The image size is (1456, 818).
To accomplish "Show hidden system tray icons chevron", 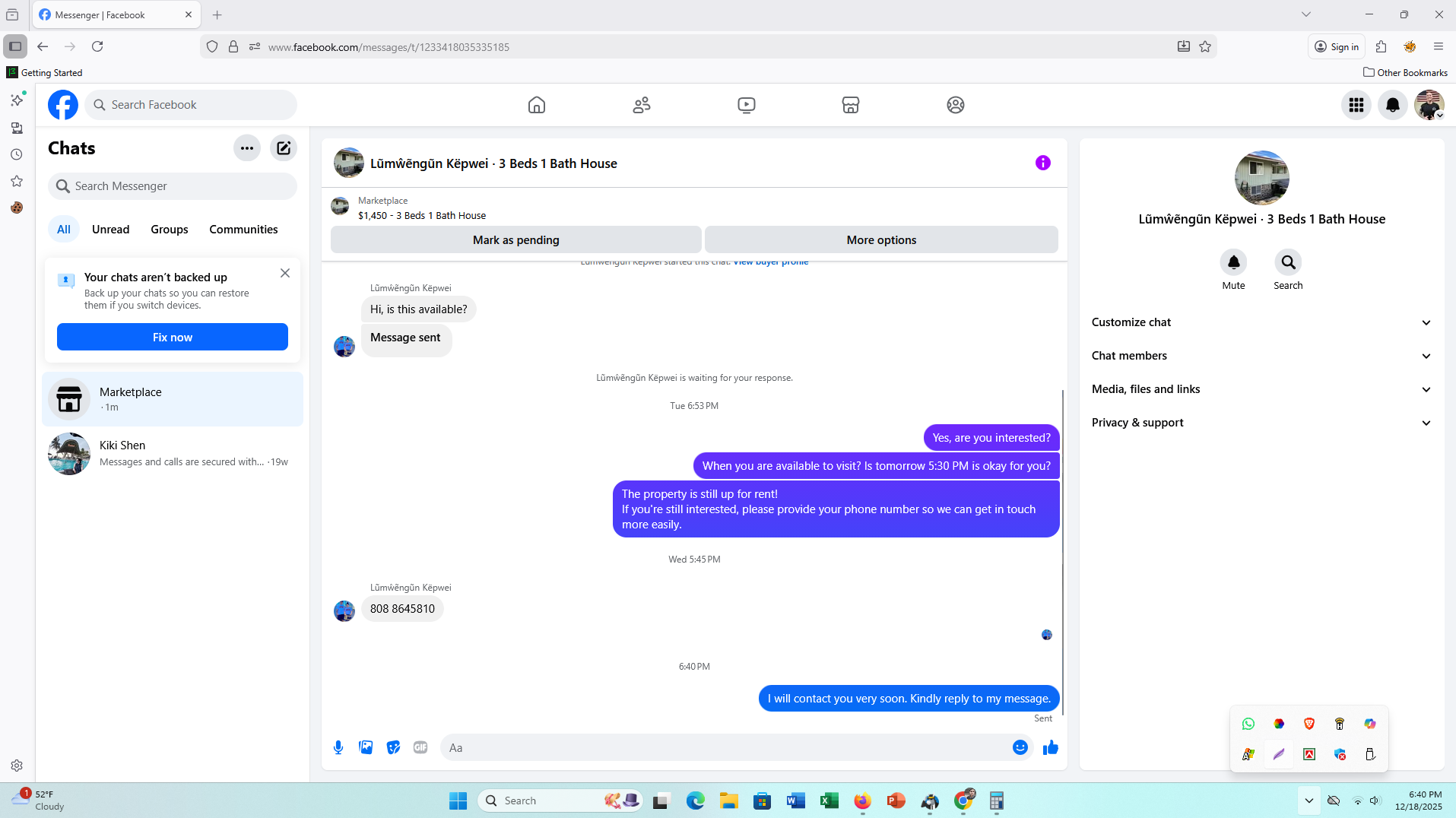I will (1308, 801).
